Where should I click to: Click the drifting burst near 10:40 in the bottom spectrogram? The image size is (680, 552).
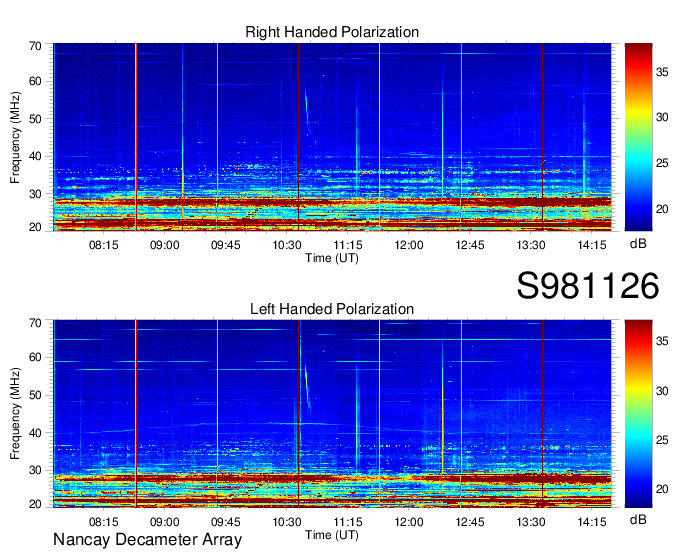(x=307, y=386)
